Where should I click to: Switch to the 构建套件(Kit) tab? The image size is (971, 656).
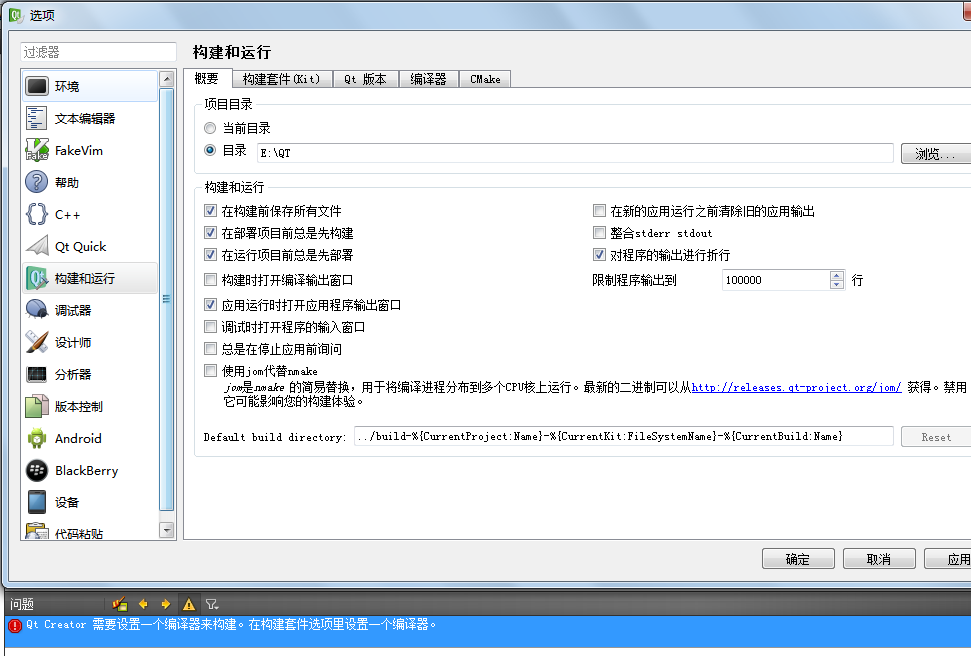[x=282, y=79]
